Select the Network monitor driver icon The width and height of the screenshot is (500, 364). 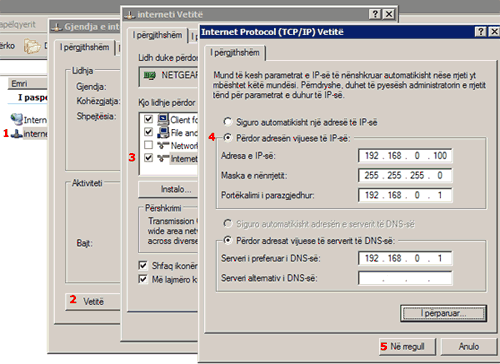(x=163, y=145)
